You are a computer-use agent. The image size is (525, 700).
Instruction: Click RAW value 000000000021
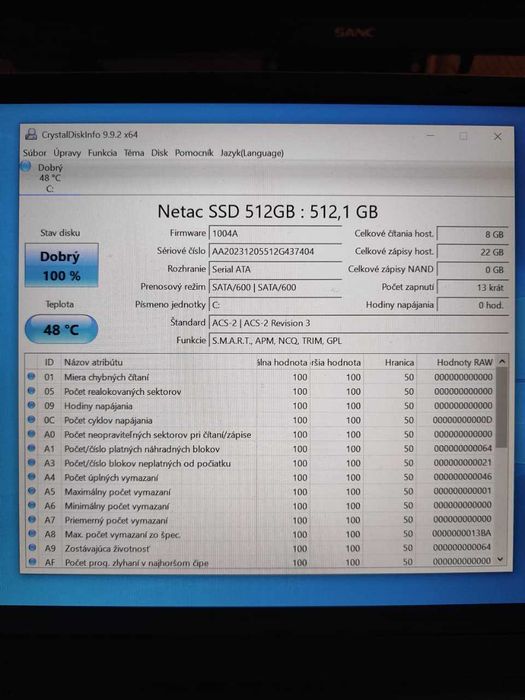point(462,462)
